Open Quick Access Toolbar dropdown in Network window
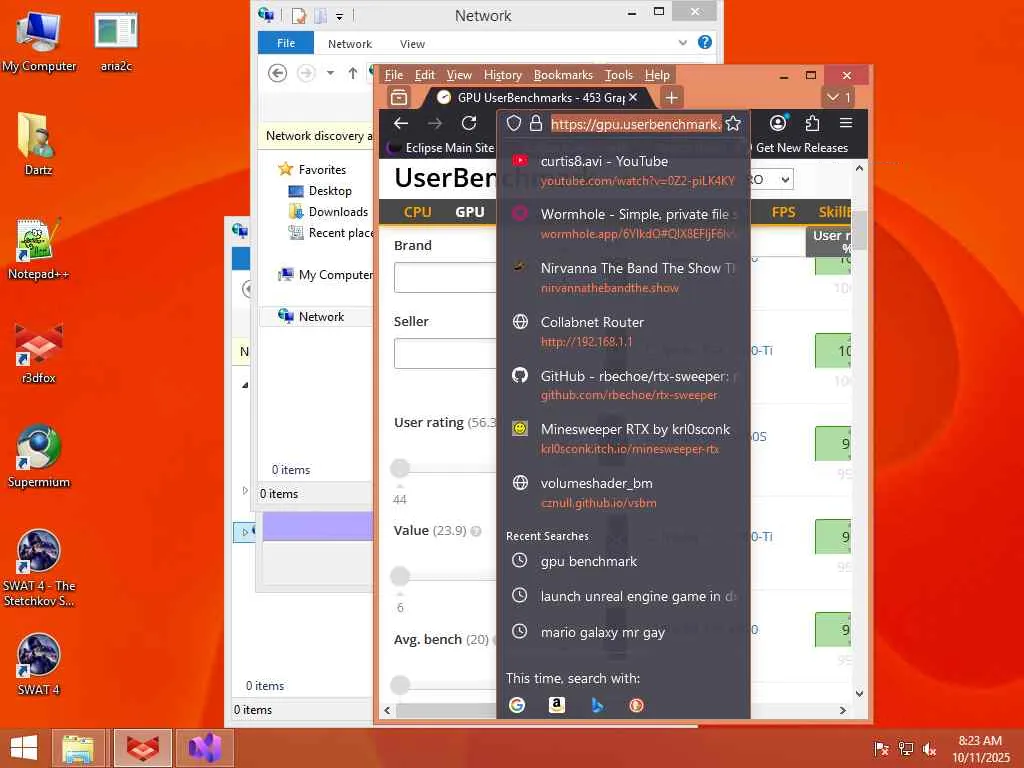Screen dimensions: 1024x768 [340, 16]
